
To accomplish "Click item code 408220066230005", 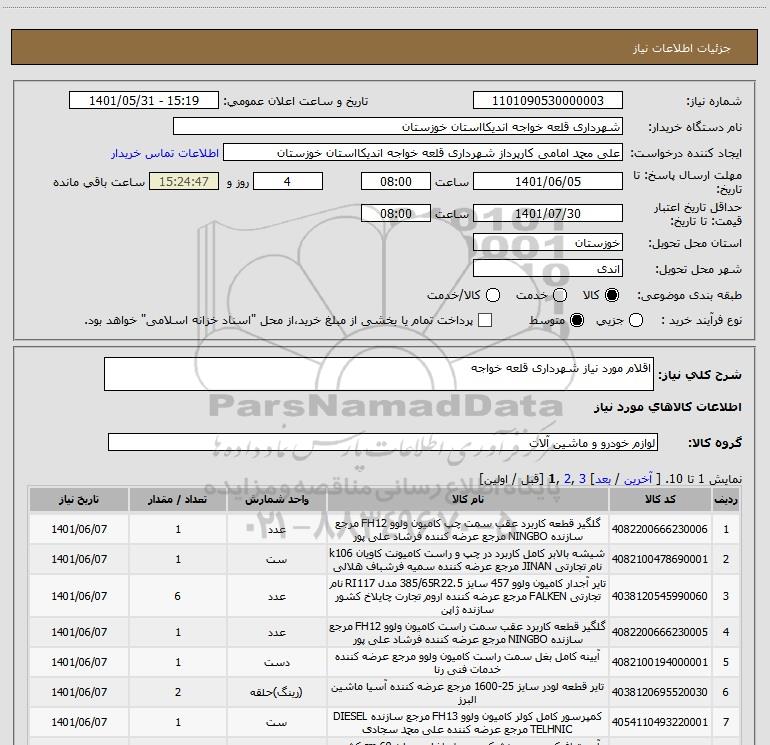I will click(x=660, y=632).
